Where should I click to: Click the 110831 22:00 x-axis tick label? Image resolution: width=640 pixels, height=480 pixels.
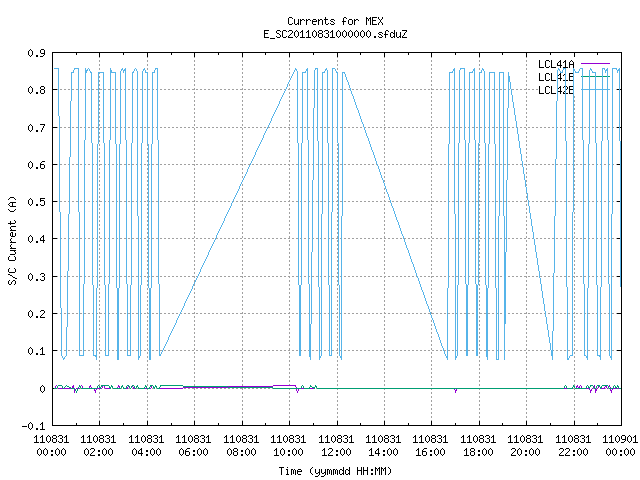click(x=573, y=446)
